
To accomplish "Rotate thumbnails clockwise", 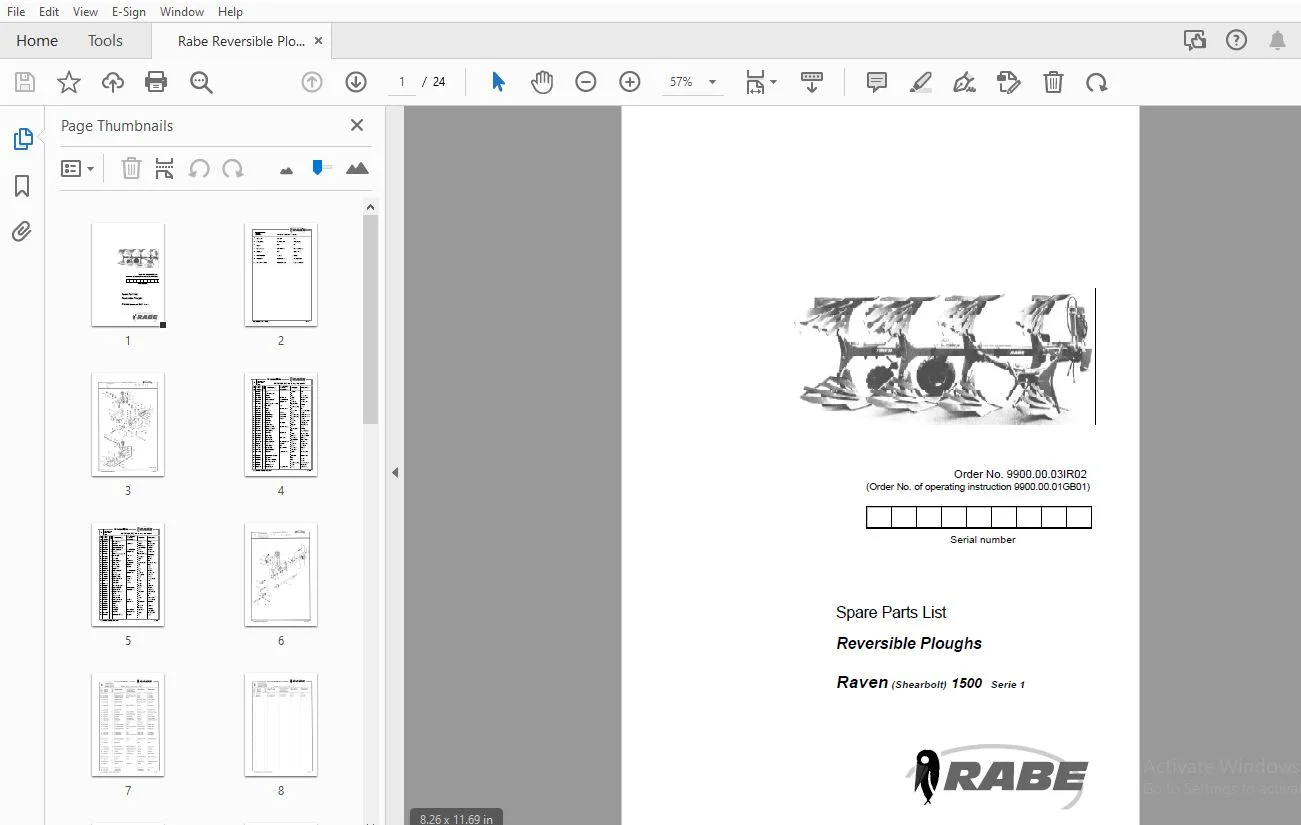I will coord(233,168).
